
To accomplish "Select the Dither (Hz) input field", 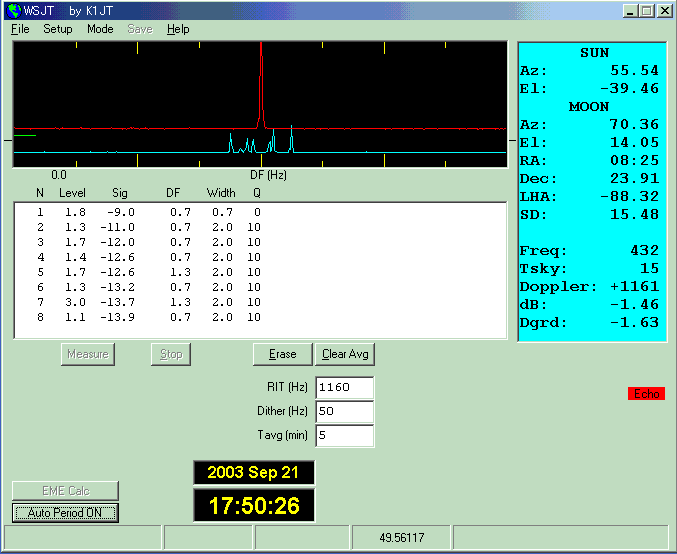I will pos(344,411).
